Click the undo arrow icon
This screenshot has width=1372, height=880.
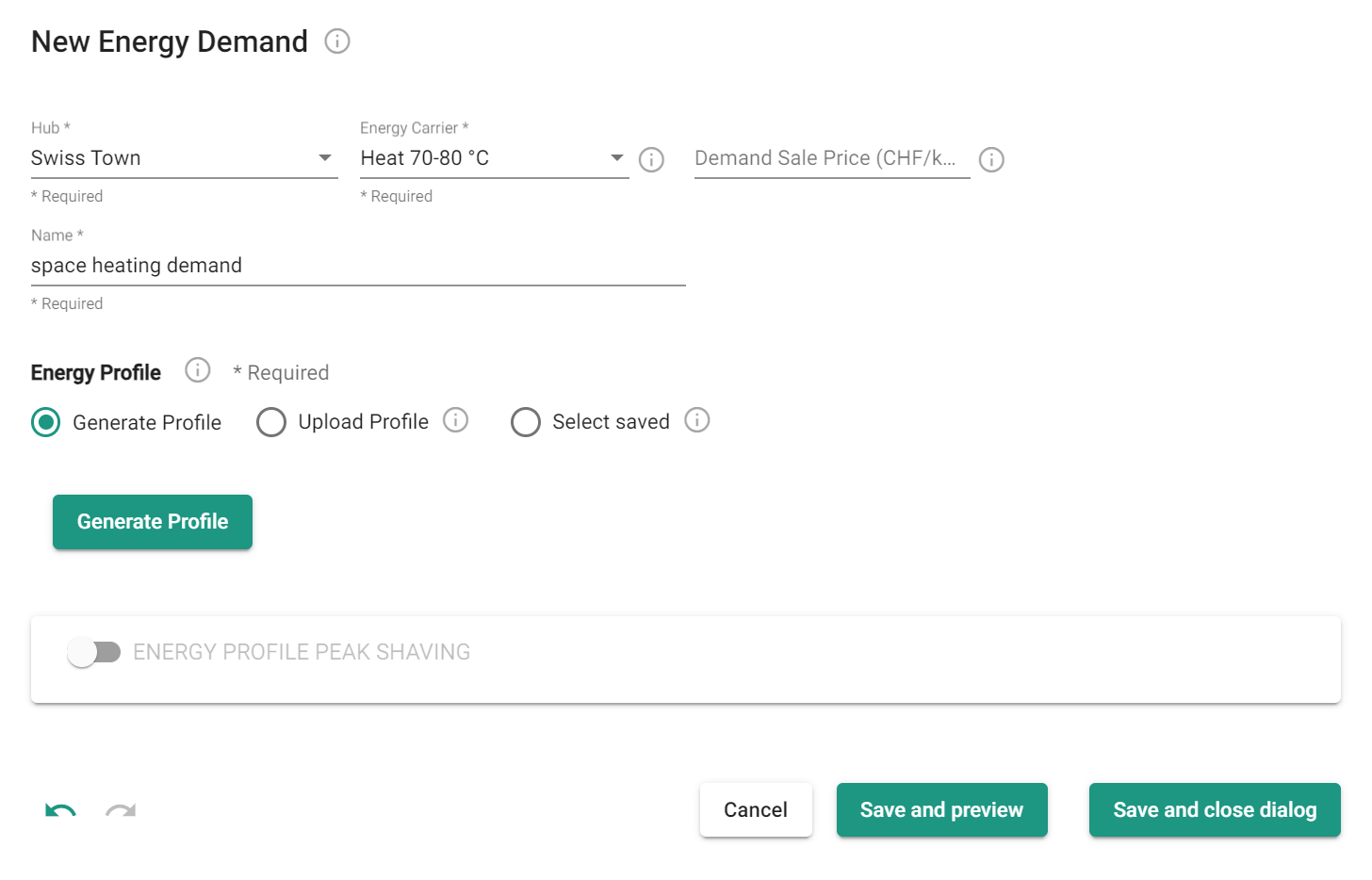click(60, 811)
